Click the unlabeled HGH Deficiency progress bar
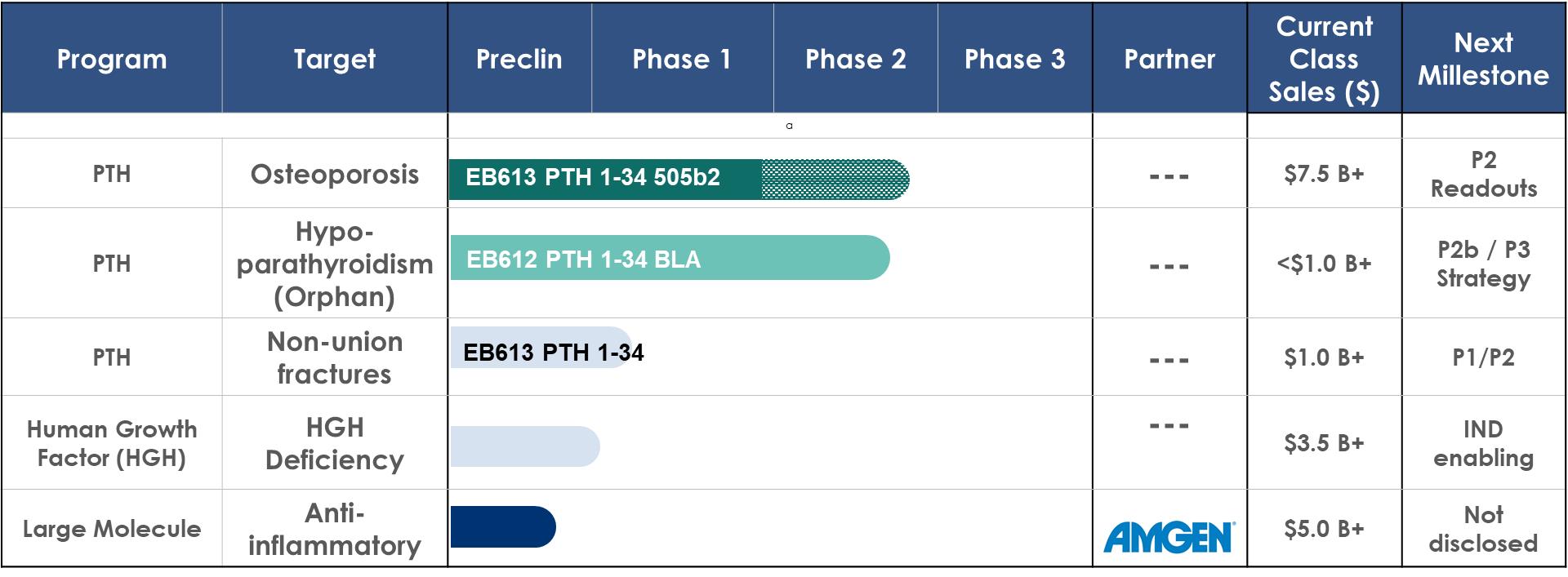The width and height of the screenshot is (1568, 577). 524,446
